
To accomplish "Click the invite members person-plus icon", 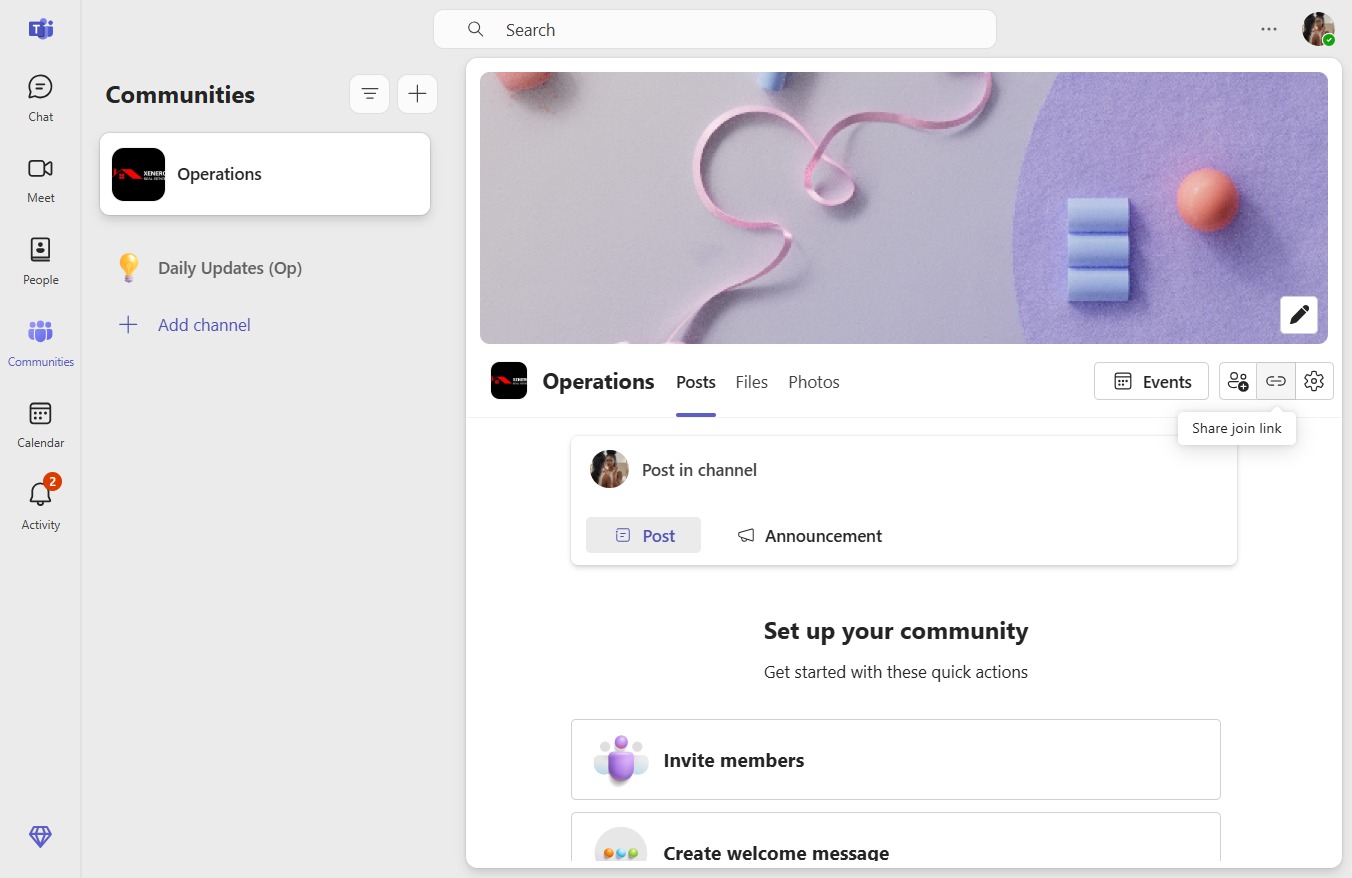I will click(x=1238, y=381).
